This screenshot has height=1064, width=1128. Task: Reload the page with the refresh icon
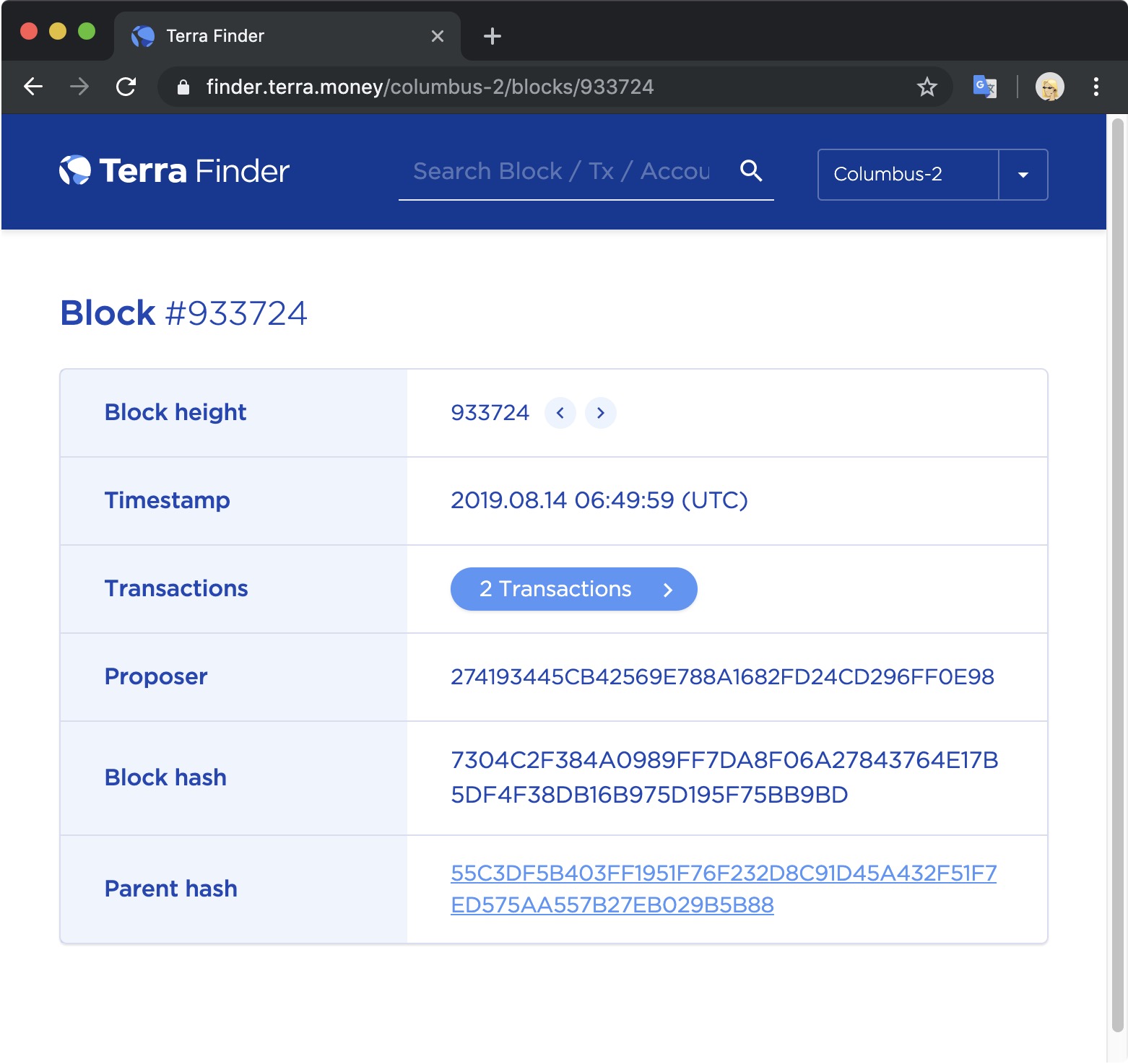coord(126,87)
